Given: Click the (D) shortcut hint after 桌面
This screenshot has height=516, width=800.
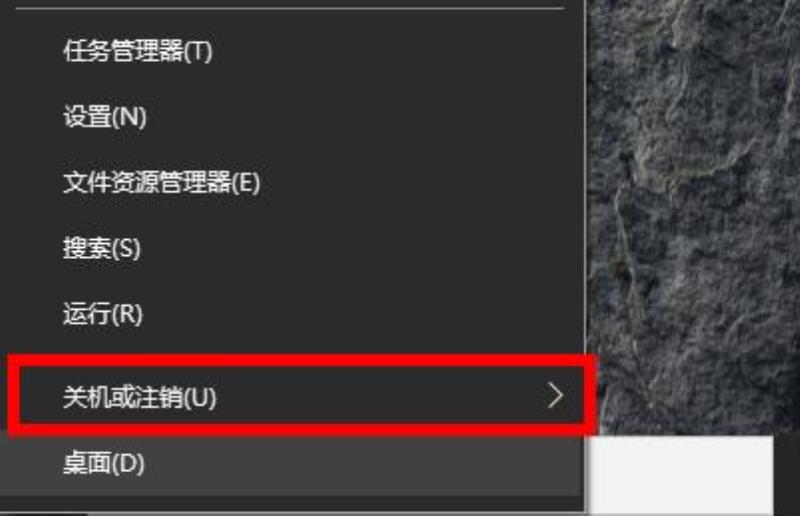Looking at the screenshot, I should [128, 464].
